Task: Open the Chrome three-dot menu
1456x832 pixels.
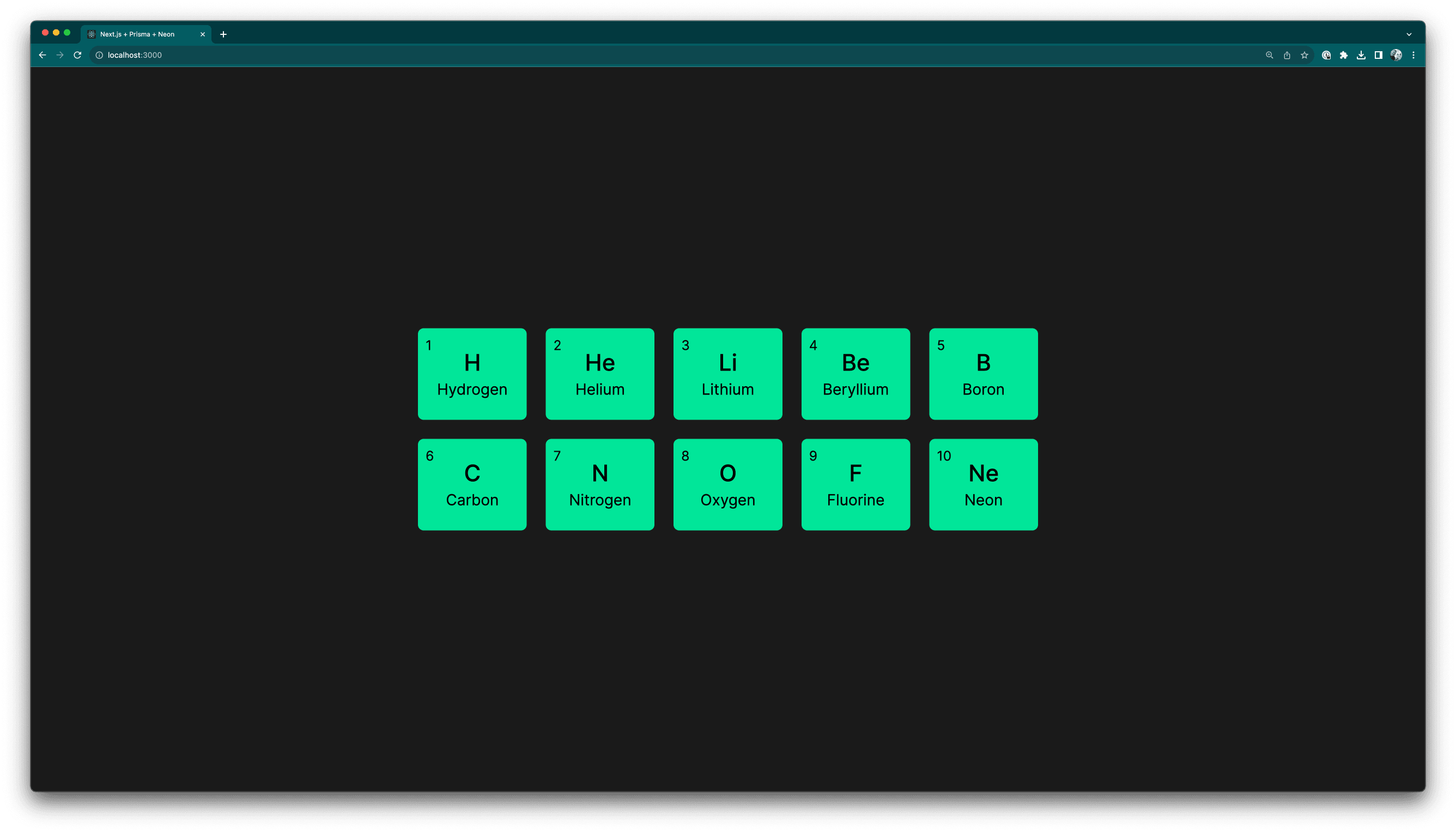Action: pos(1413,55)
